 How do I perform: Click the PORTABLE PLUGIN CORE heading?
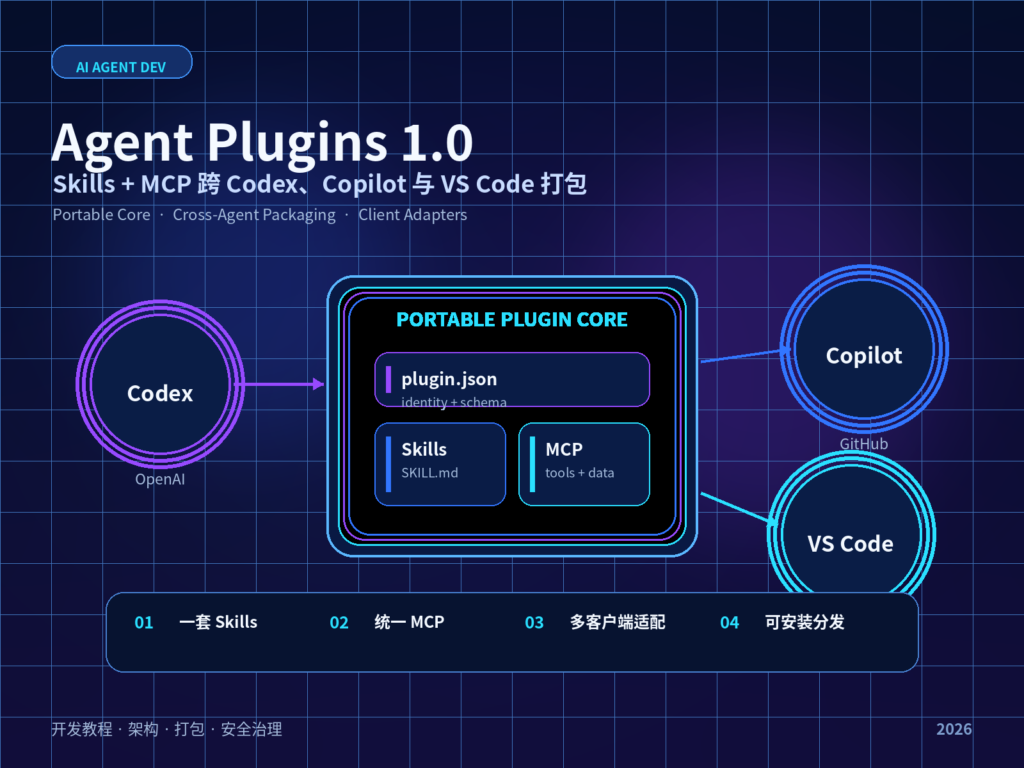coord(512,319)
